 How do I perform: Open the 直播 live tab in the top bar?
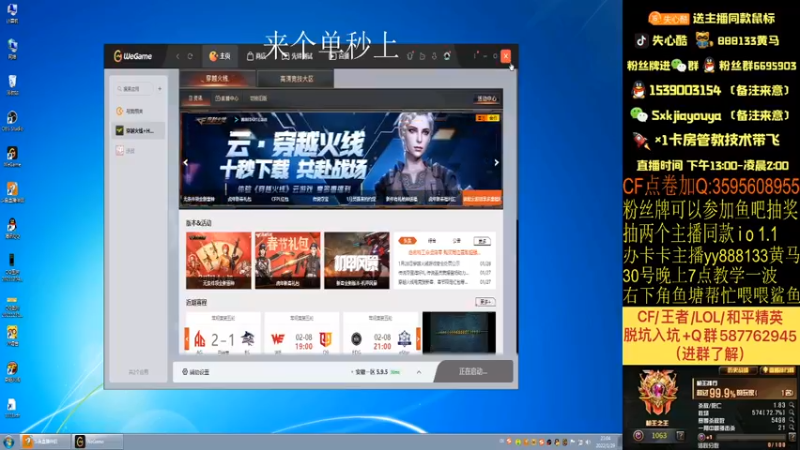(x=339, y=56)
